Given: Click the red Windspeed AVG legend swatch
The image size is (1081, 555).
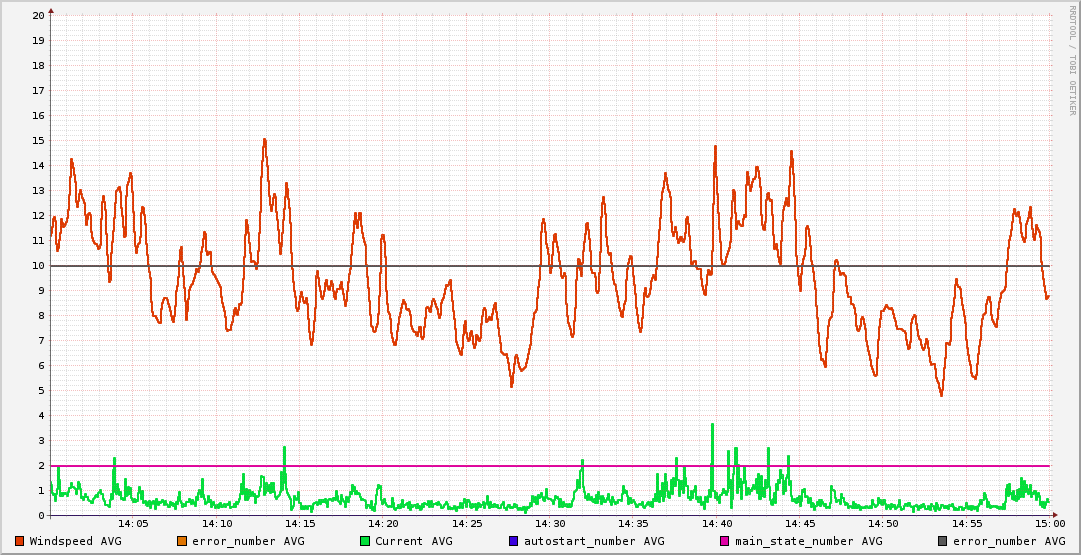Looking at the screenshot, I should [x=20, y=541].
